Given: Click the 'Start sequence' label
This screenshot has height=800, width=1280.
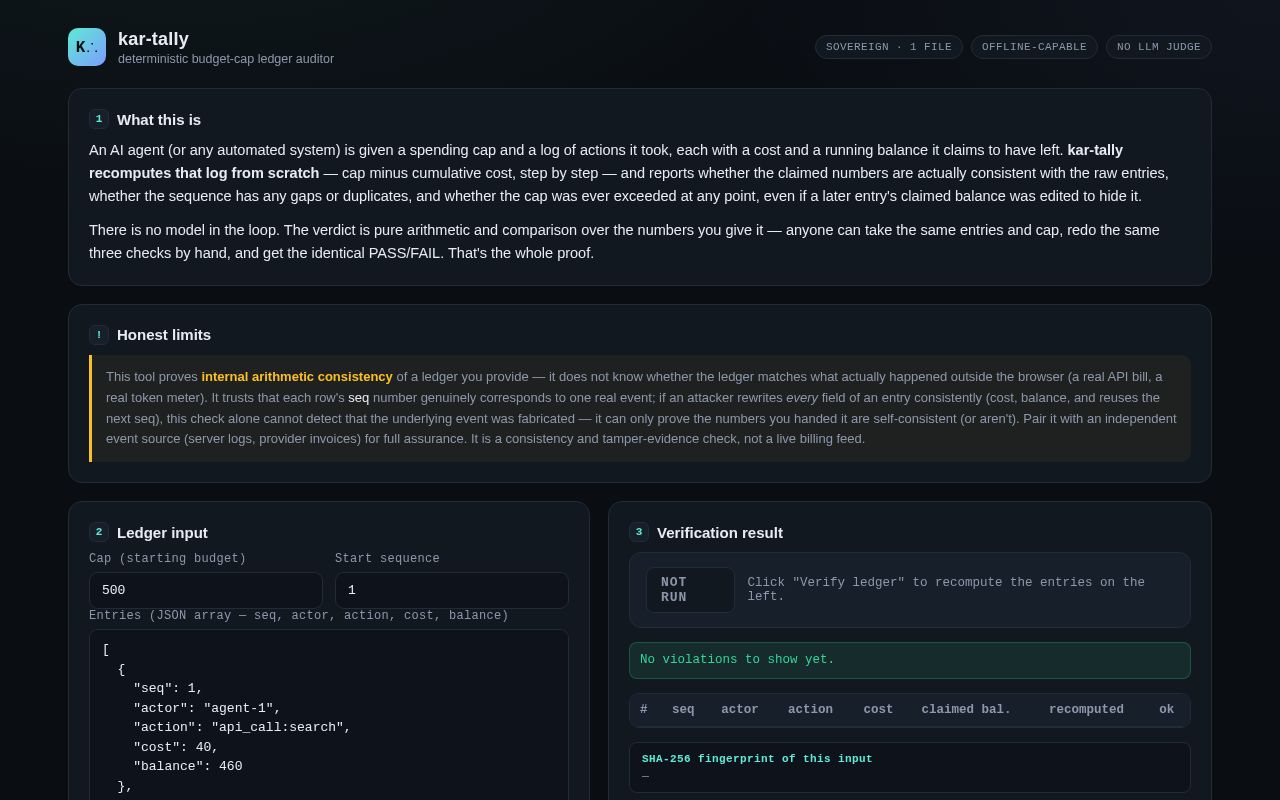Looking at the screenshot, I should point(387,559).
